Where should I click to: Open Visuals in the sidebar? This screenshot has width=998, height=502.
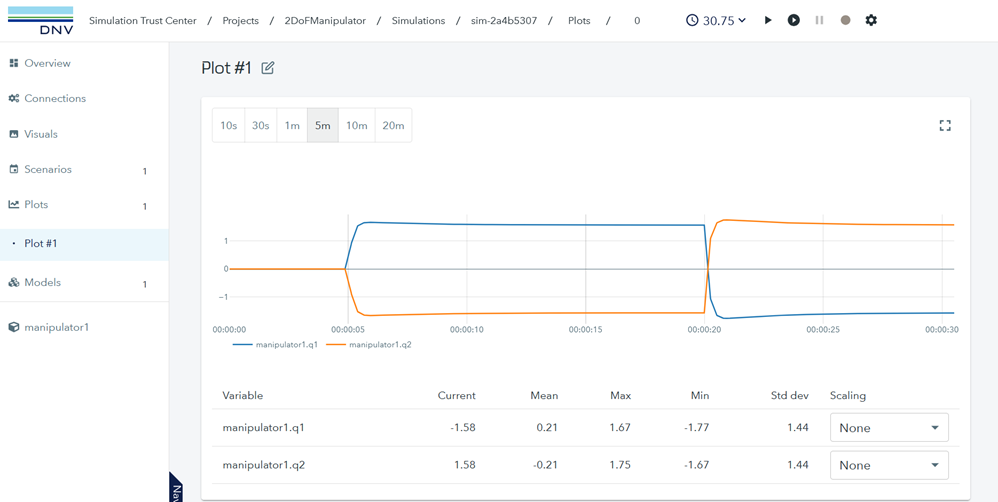pos(84,134)
